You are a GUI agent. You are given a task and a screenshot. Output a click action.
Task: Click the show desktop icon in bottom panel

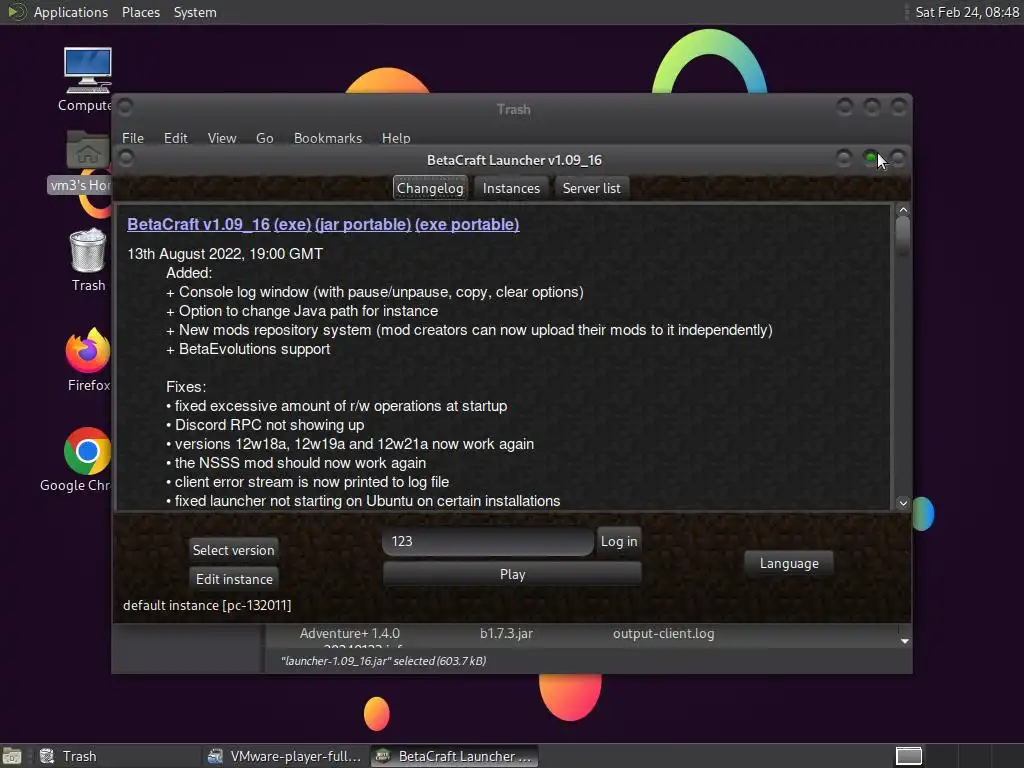click(x=12, y=756)
